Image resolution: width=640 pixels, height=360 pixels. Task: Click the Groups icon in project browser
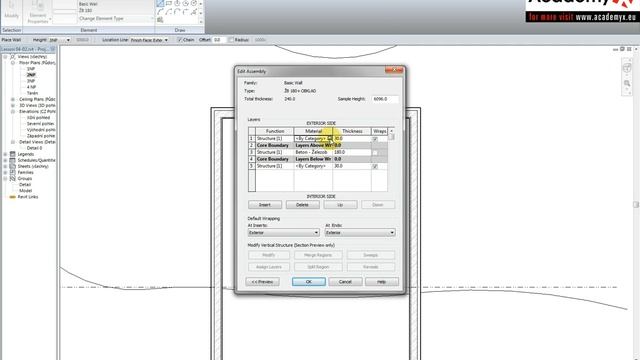[13, 179]
